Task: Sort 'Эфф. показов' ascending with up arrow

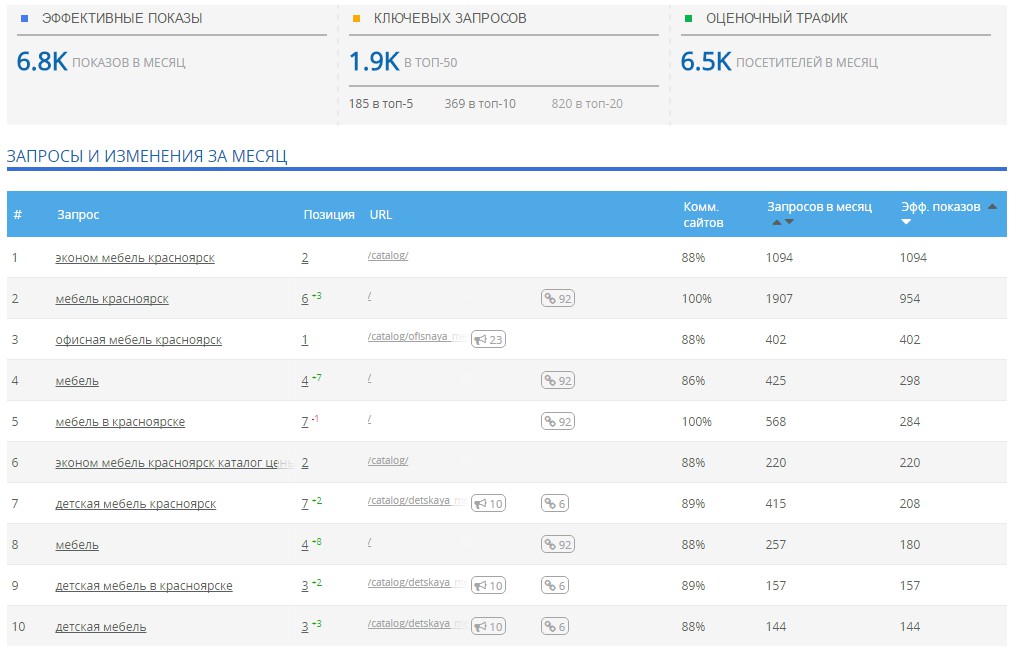Action: [993, 207]
